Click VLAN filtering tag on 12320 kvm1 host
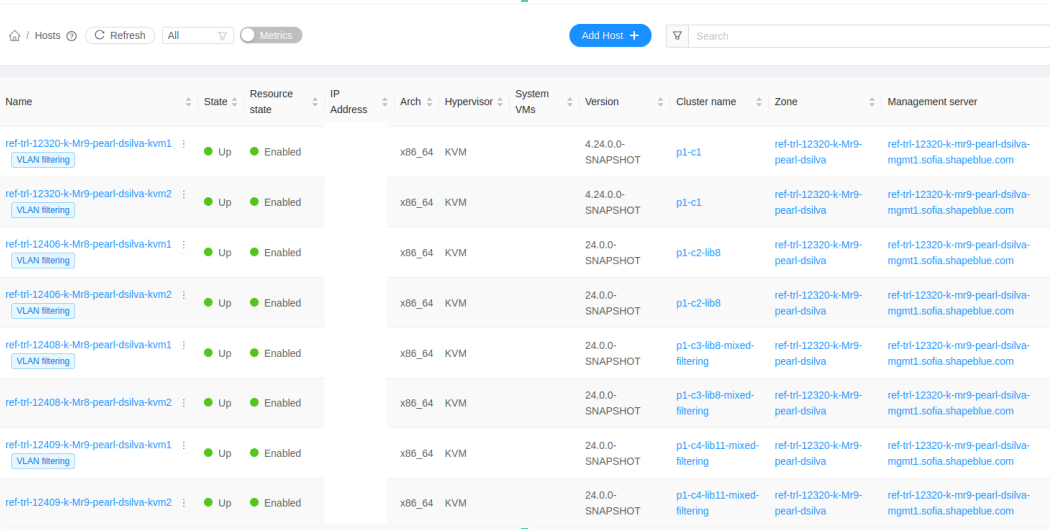The height and width of the screenshot is (529, 1050). 43,159
